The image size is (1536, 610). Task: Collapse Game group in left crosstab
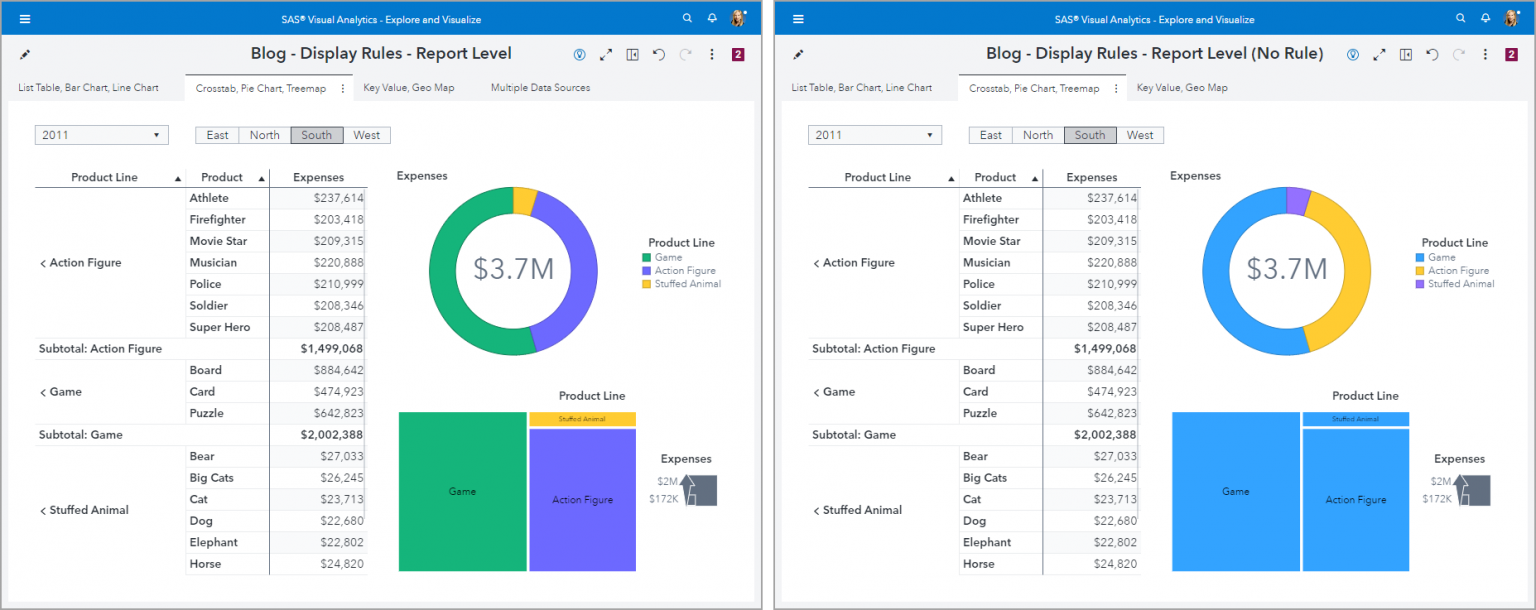point(43,392)
